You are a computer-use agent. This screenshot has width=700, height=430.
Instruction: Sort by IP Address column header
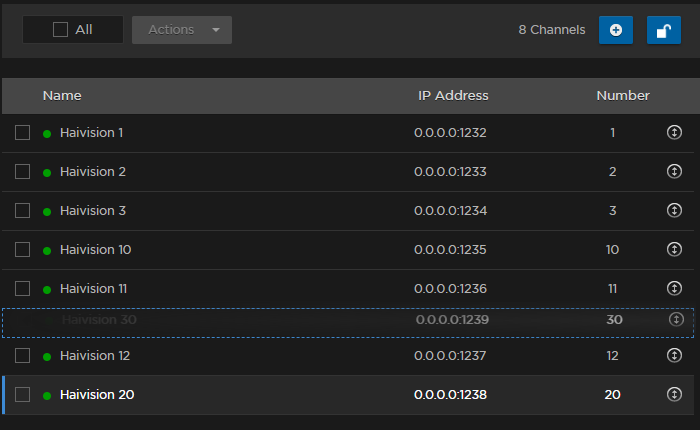coord(453,96)
